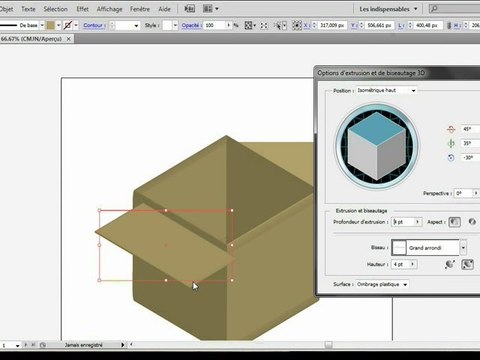Open the Opacité transparency panel link
Image resolution: width=480 pixels, height=360 pixels.
191,25
